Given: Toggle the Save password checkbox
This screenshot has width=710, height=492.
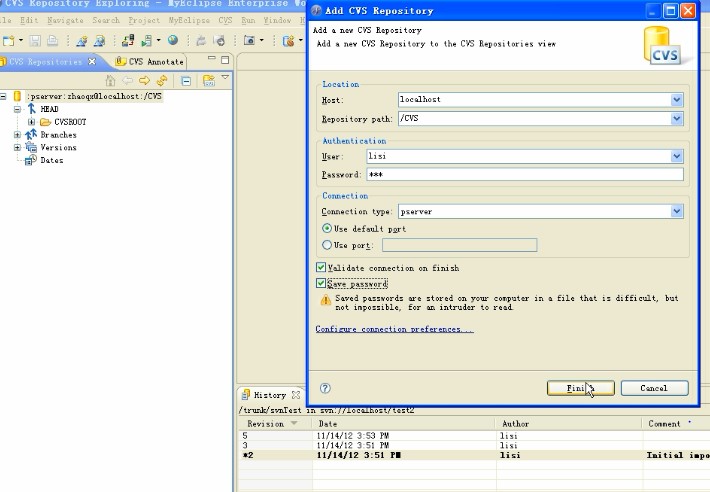Looking at the screenshot, I should tap(321, 283).
